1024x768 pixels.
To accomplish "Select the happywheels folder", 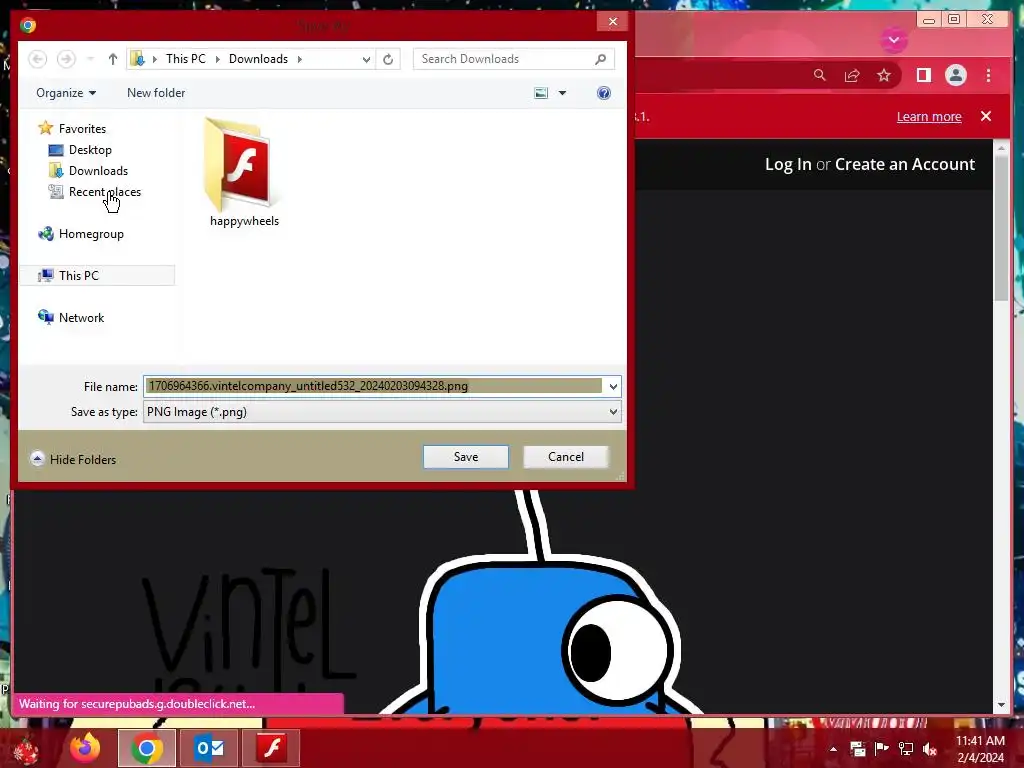I will pyautogui.click(x=244, y=172).
